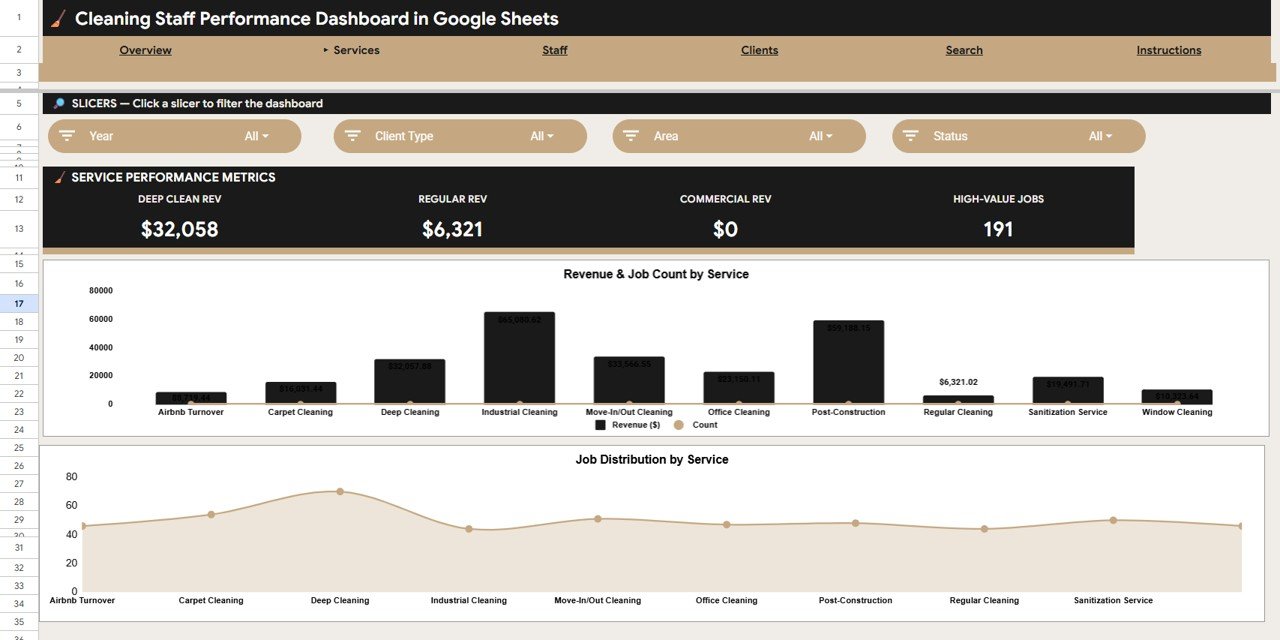This screenshot has height=640, width=1280.
Task: Click the 191 High-Value Jobs value
Action: (x=998, y=229)
